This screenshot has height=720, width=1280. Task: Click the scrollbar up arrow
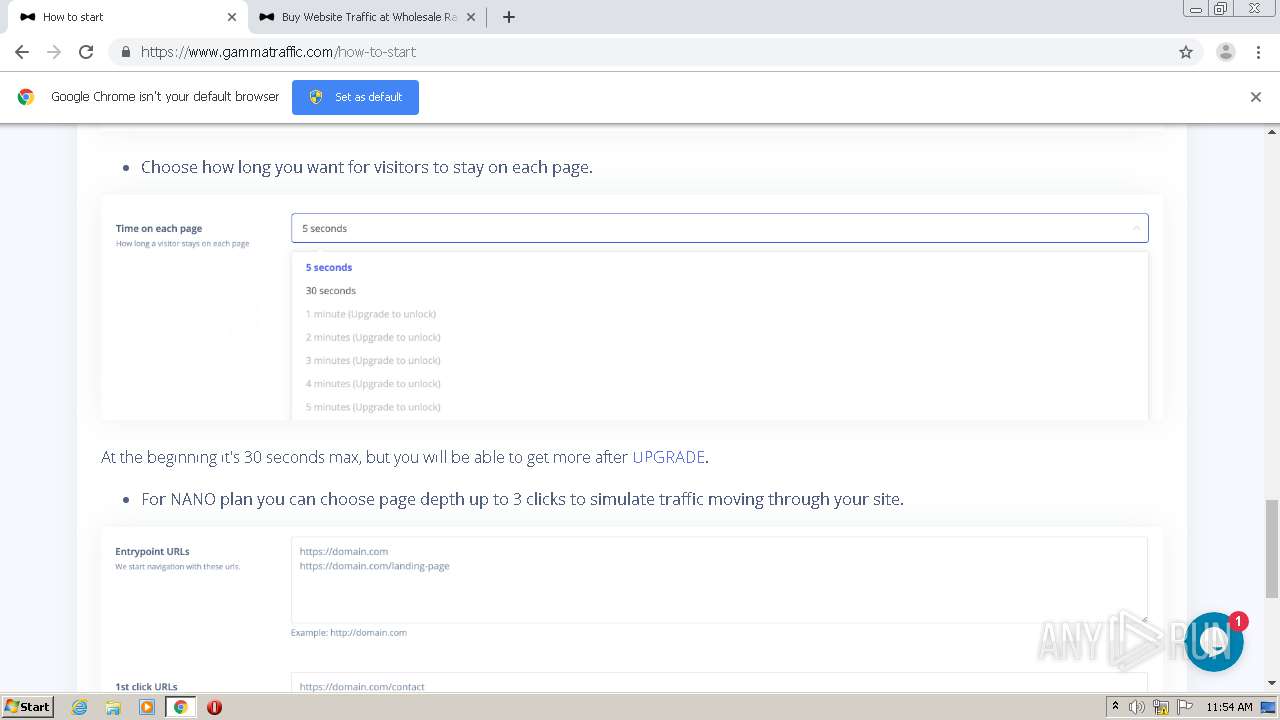tap(1272, 131)
